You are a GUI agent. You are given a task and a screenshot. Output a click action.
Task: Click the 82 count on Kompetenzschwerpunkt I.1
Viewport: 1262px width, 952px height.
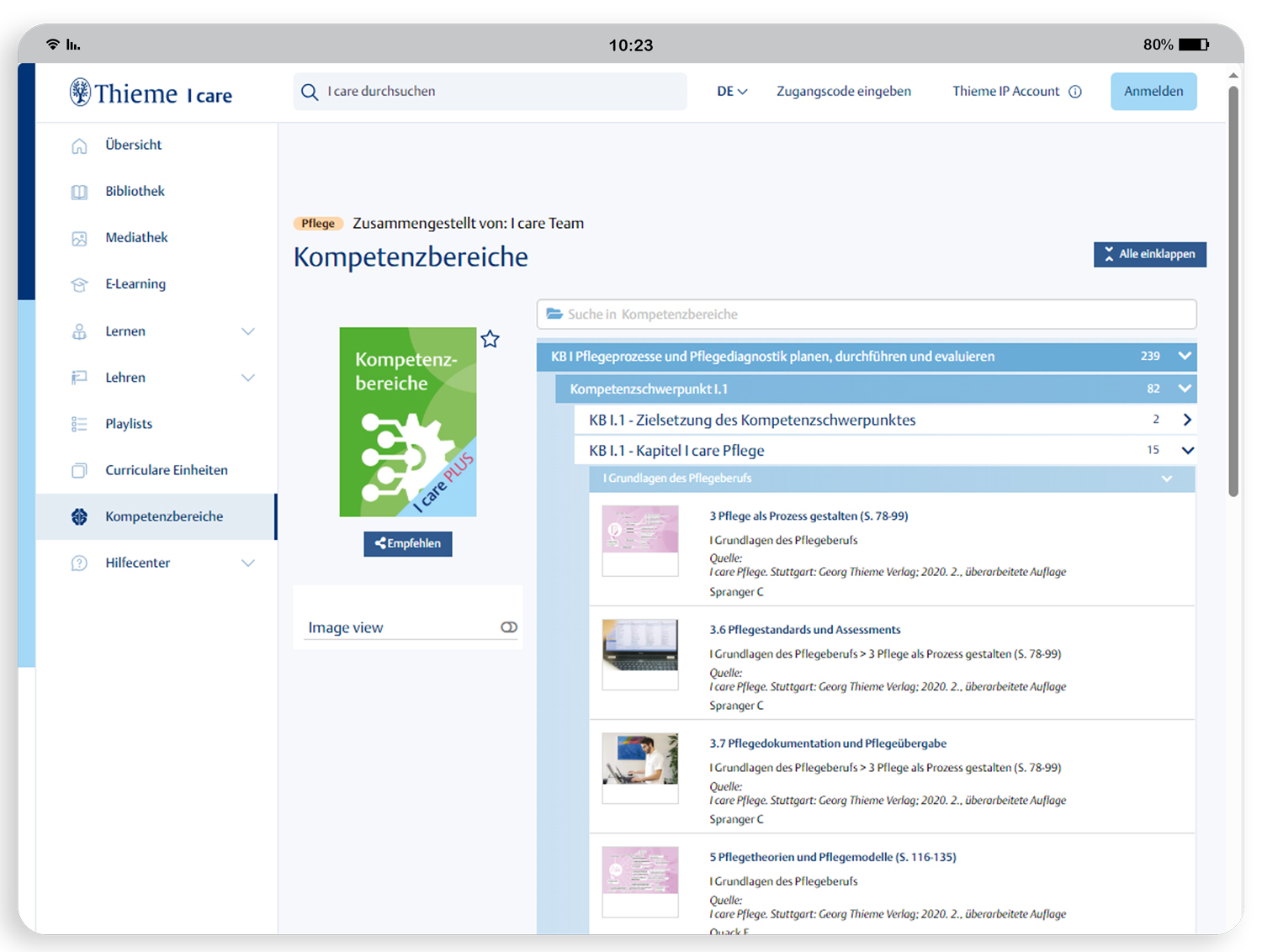[1153, 389]
